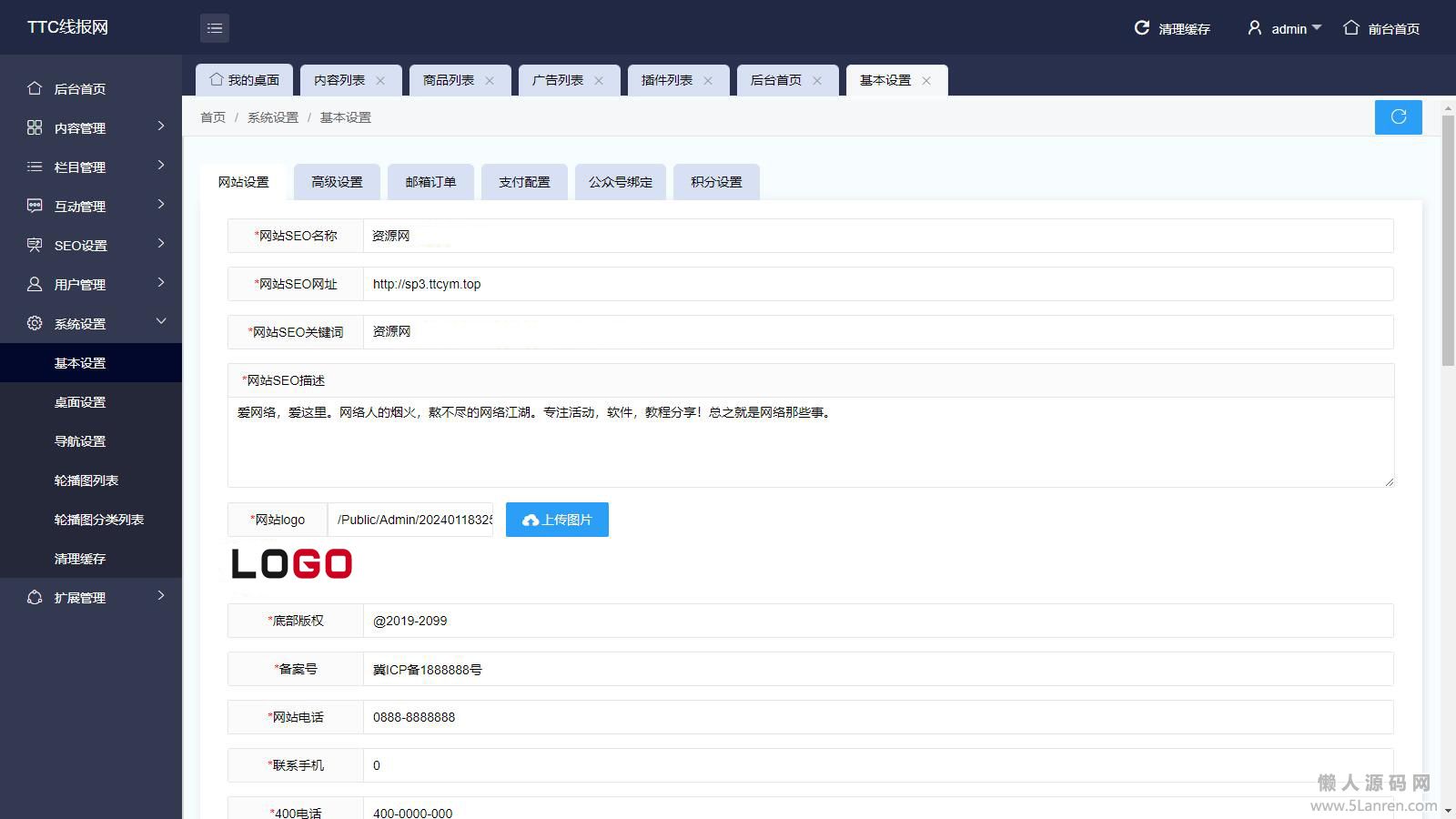Click the 后台首页 home icon in sidebar

pyautogui.click(x=35, y=88)
